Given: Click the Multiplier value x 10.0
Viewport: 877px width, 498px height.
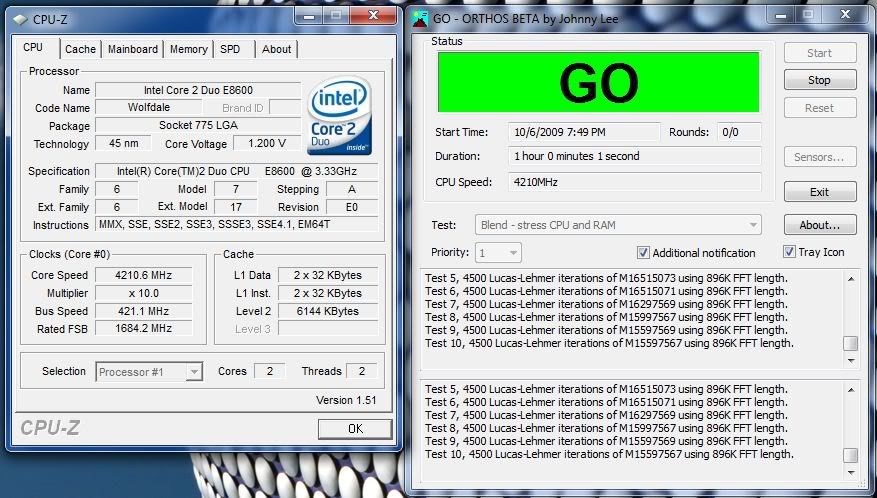Looking at the screenshot, I should coord(144,293).
